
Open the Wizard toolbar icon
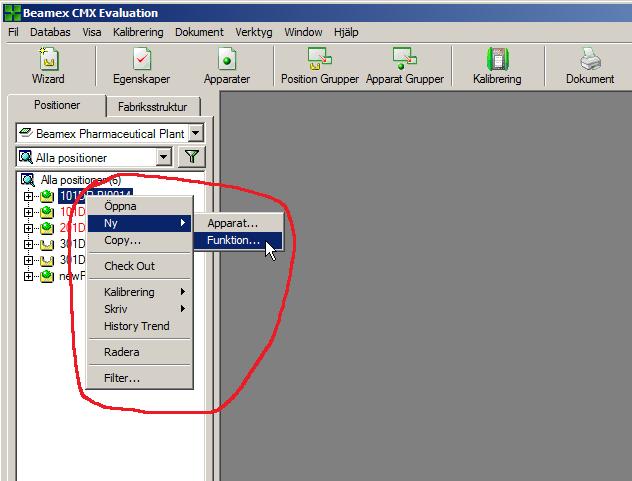coord(48,59)
